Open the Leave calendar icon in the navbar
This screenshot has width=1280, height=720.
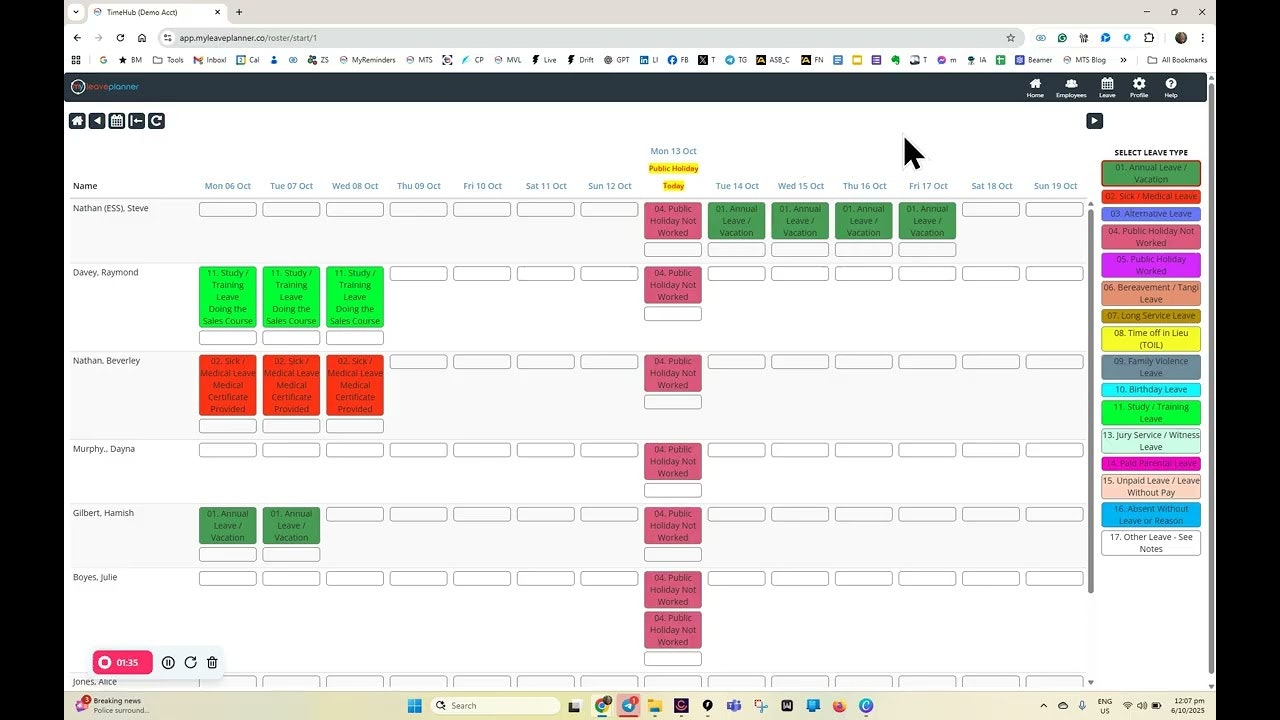pos(1107,87)
